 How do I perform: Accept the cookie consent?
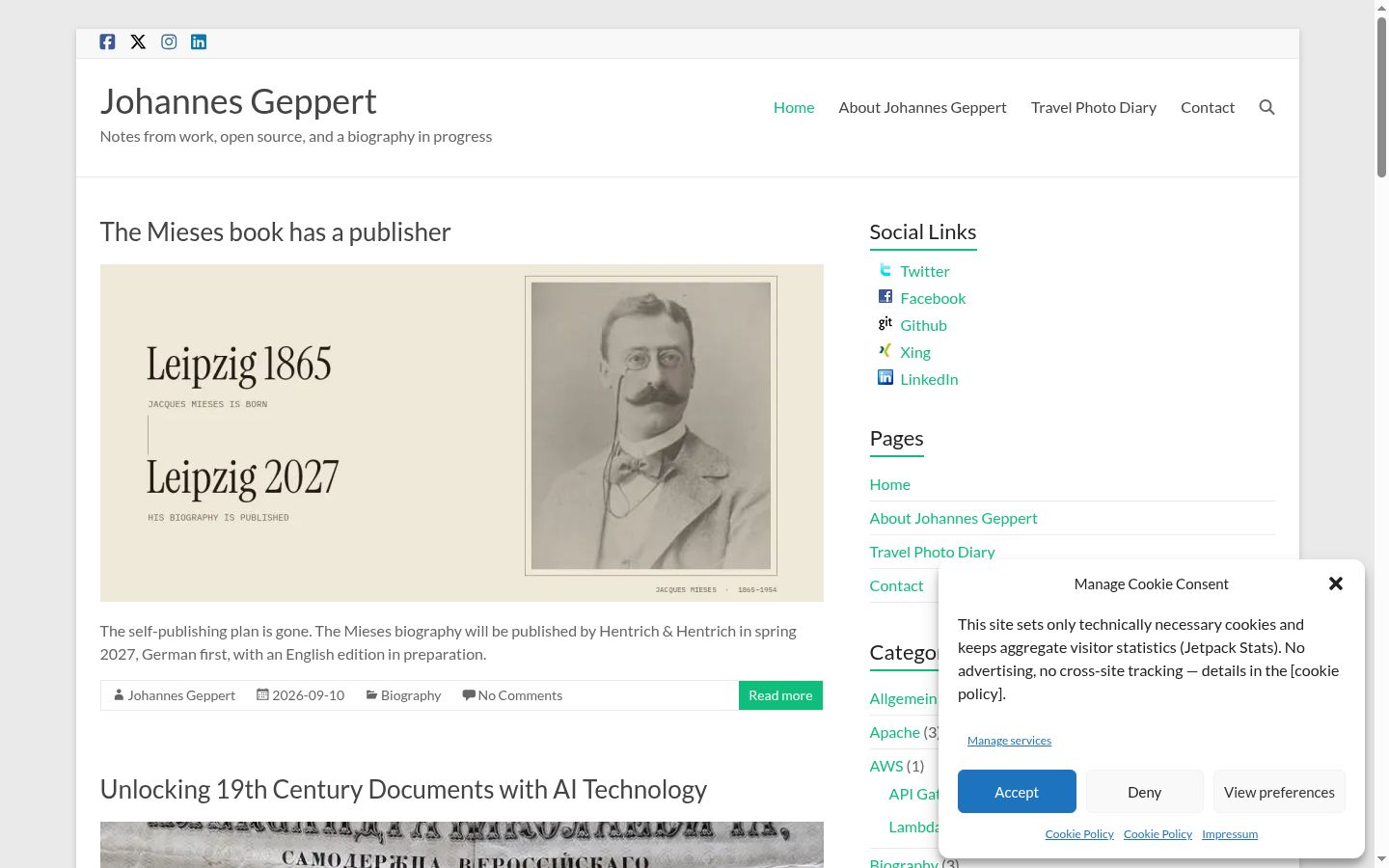(1017, 792)
